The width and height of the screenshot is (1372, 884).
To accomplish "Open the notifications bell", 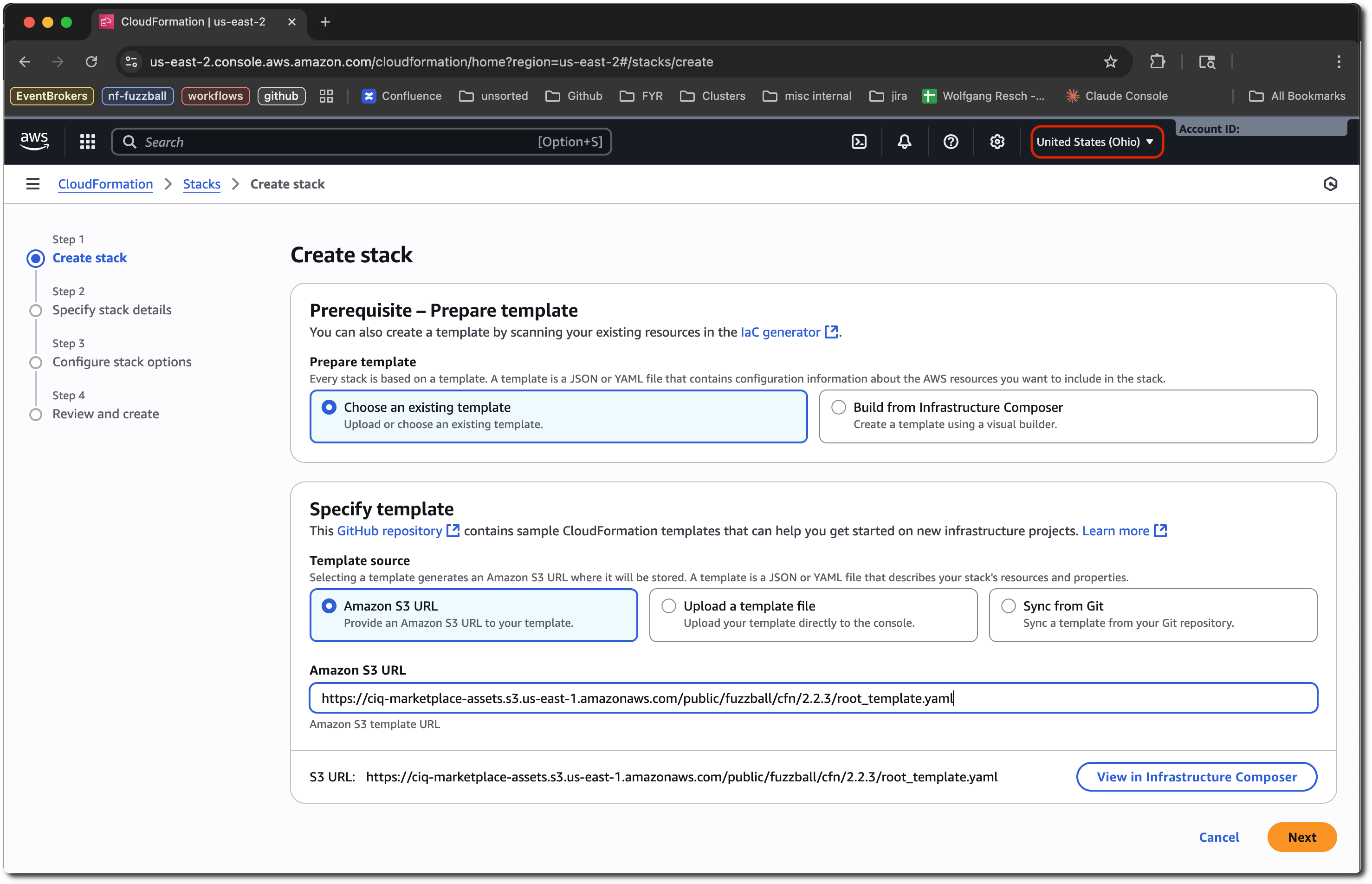I will [x=905, y=142].
